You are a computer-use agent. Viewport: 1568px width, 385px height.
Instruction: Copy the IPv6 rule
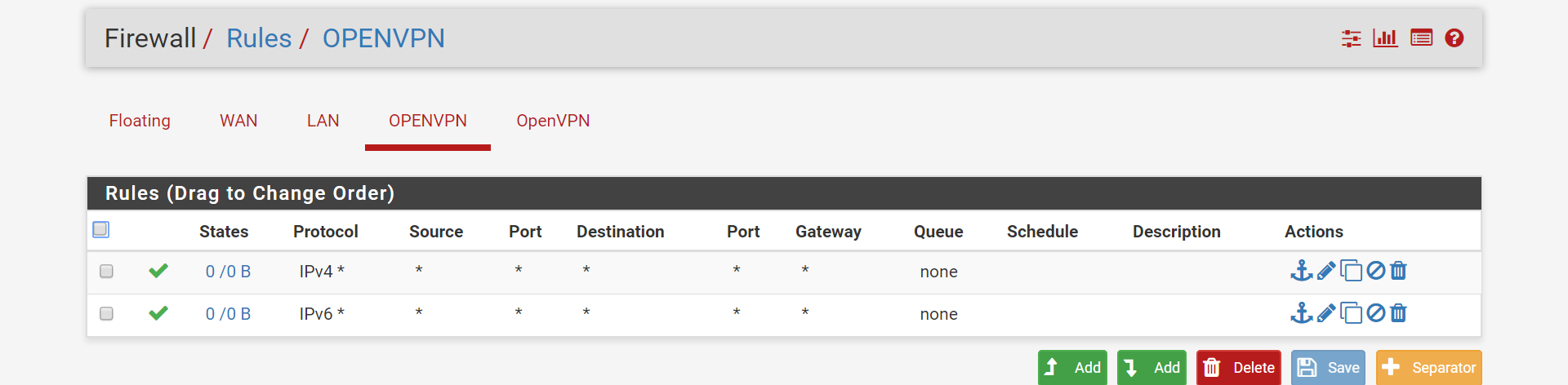(x=1352, y=313)
